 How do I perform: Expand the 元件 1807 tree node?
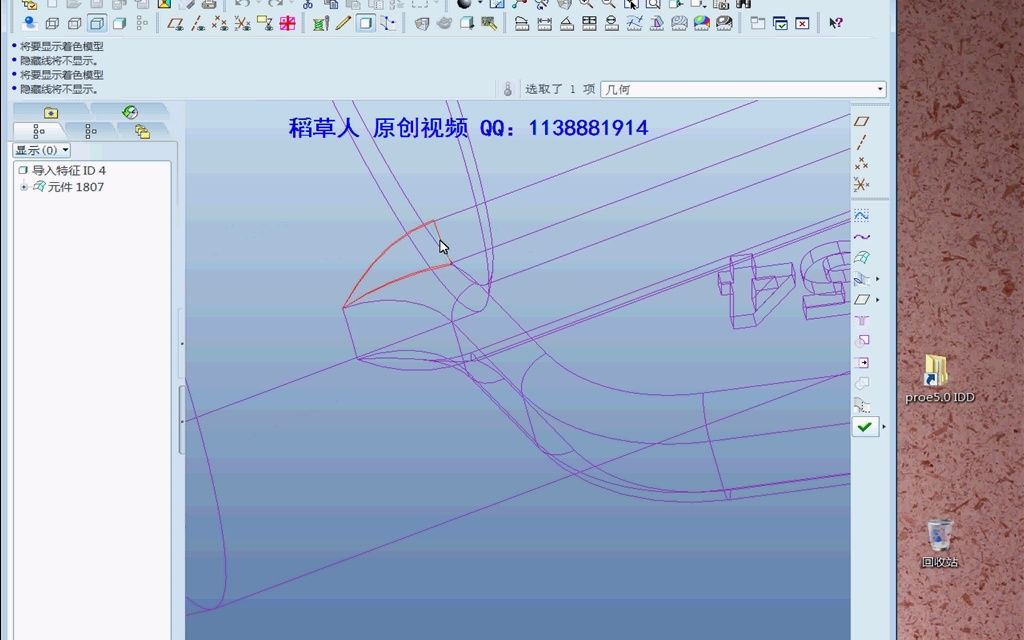click(24, 186)
